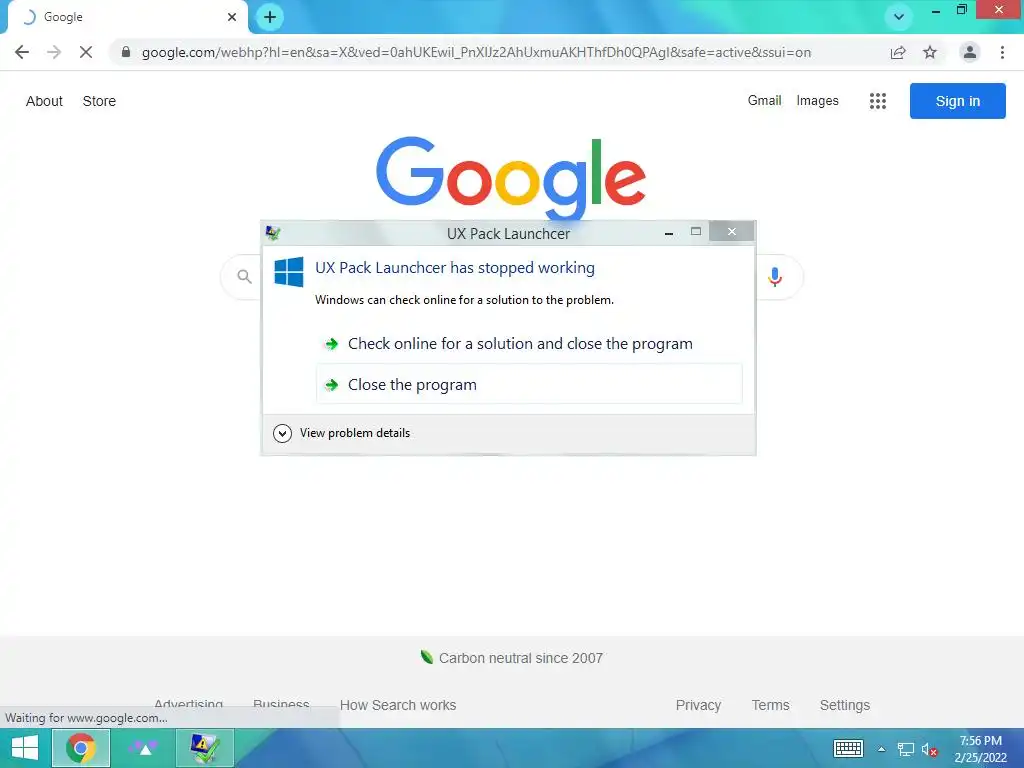Open the Windows Start button
1024x768 pixels.
pyautogui.click(x=25, y=748)
